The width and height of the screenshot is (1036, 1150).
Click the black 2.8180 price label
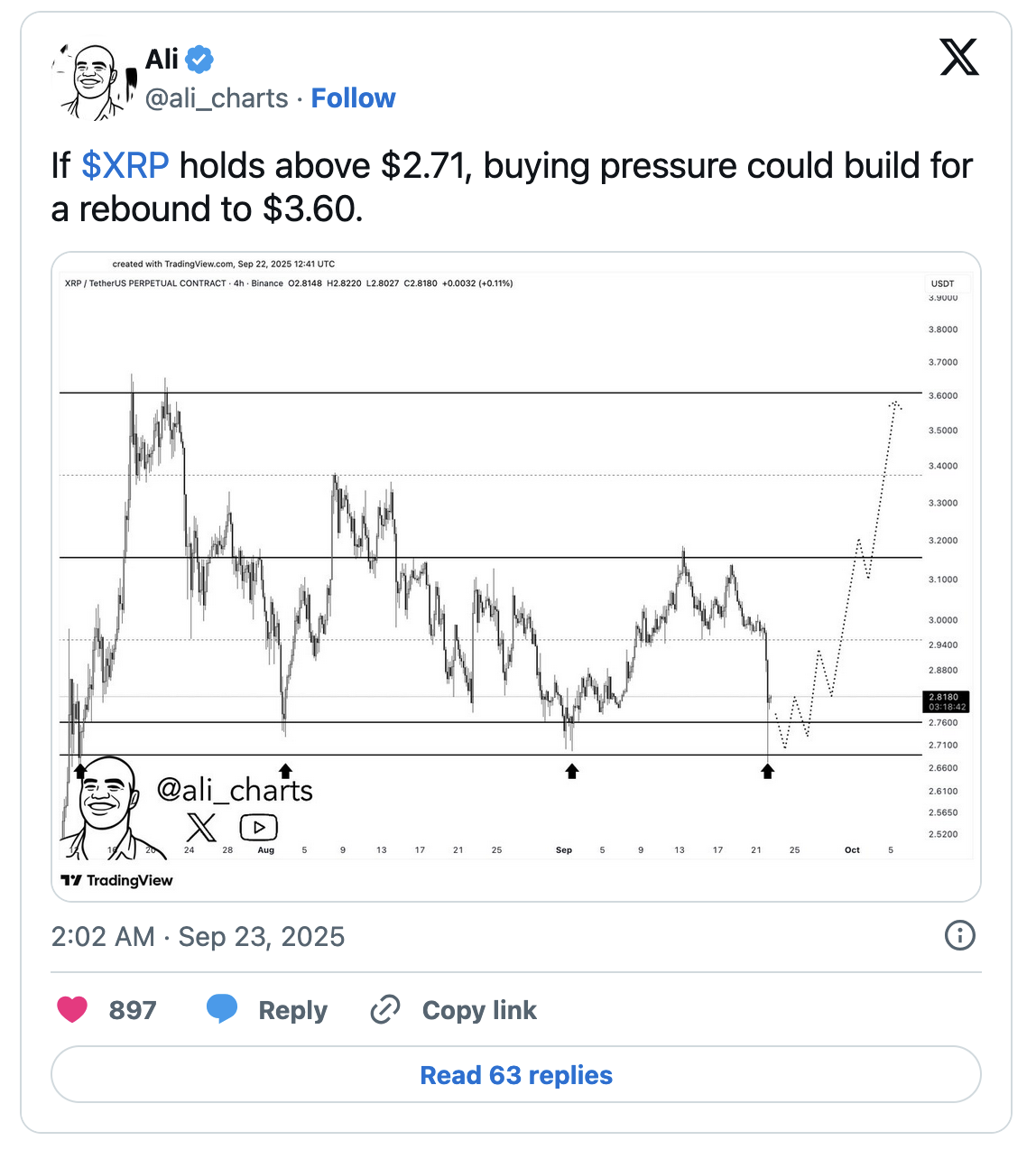point(944,701)
